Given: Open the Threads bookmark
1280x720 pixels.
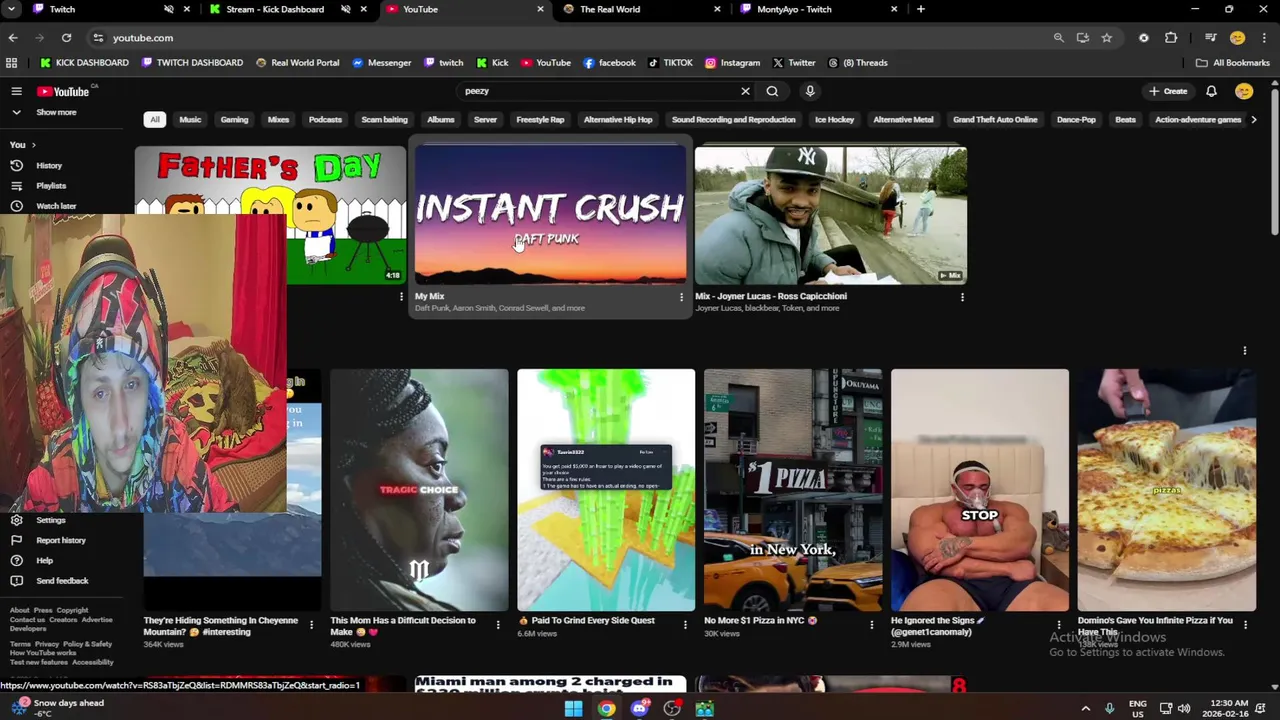Looking at the screenshot, I should (x=857, y=63).
